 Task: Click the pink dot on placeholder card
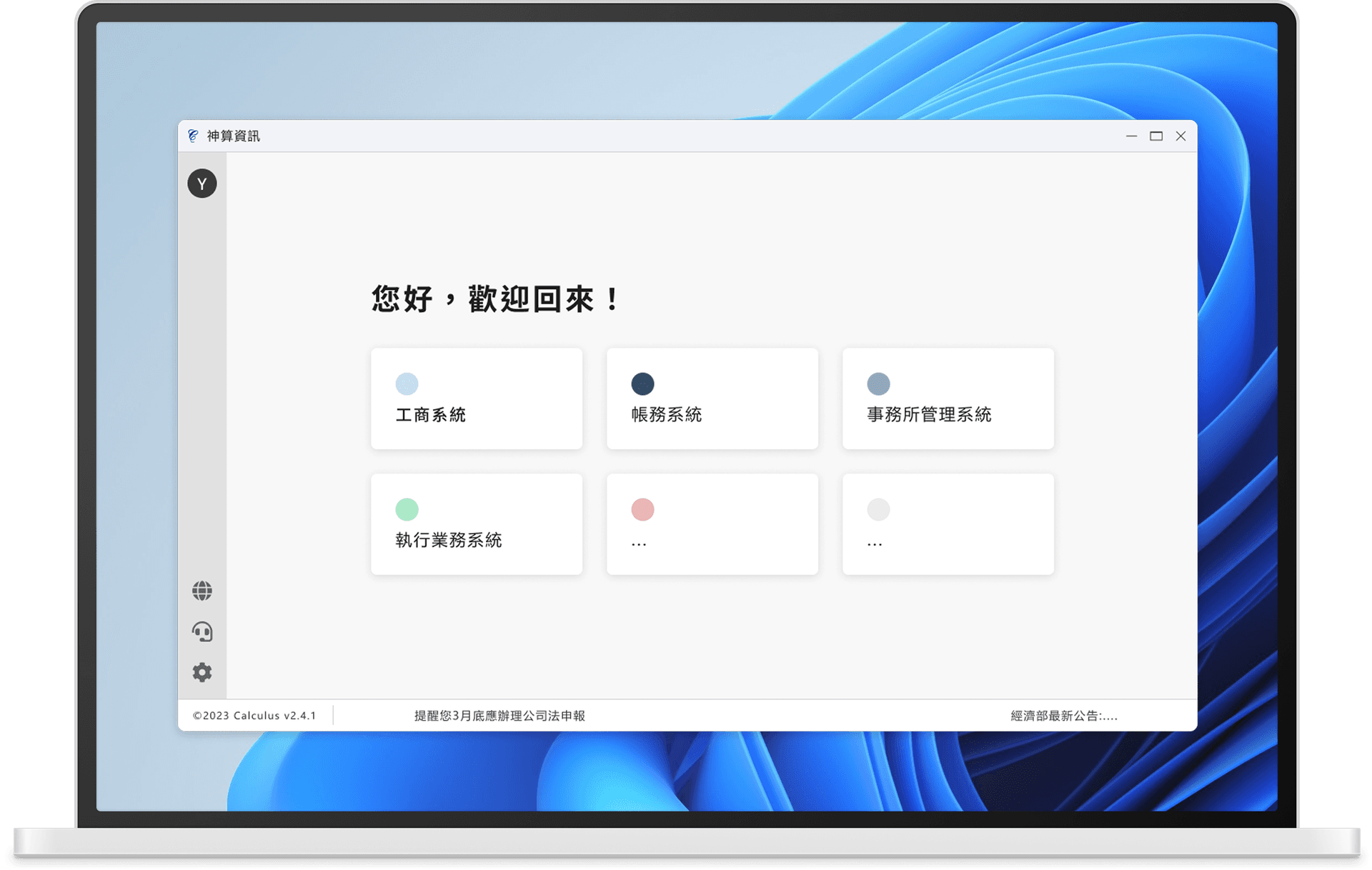click(x=642, y=509)
